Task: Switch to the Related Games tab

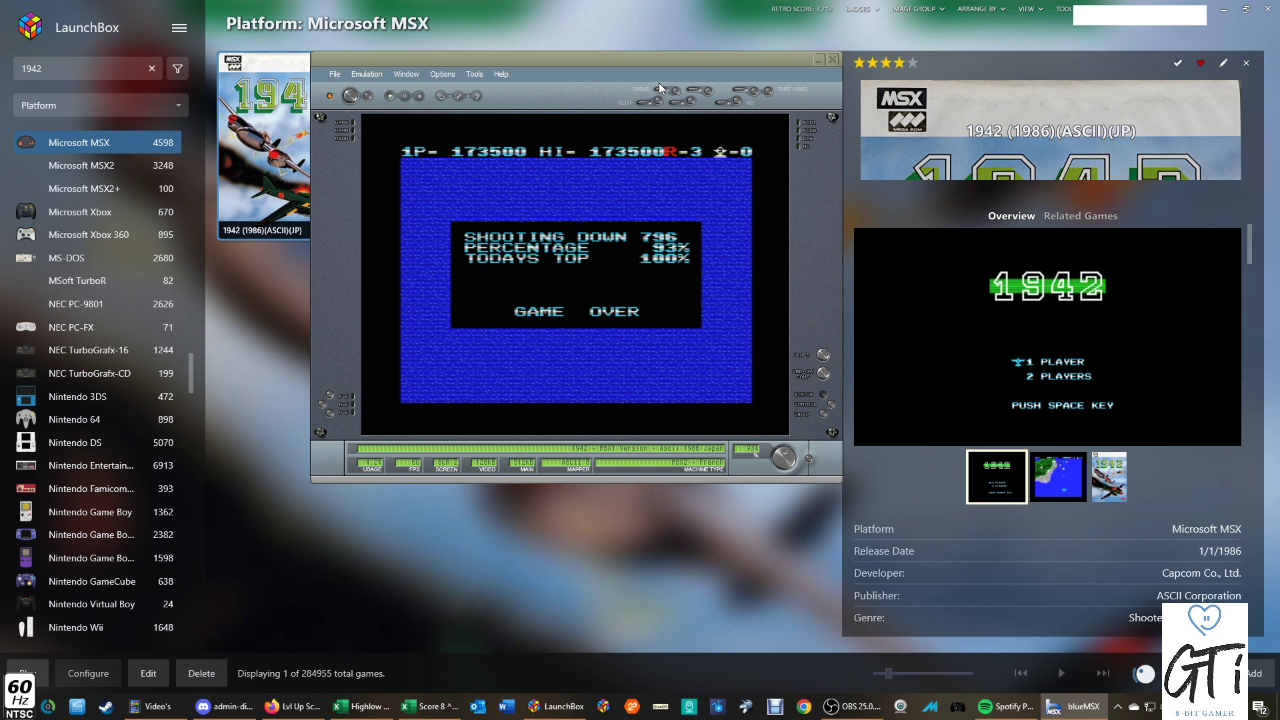Action: (x=1080, y=216)
